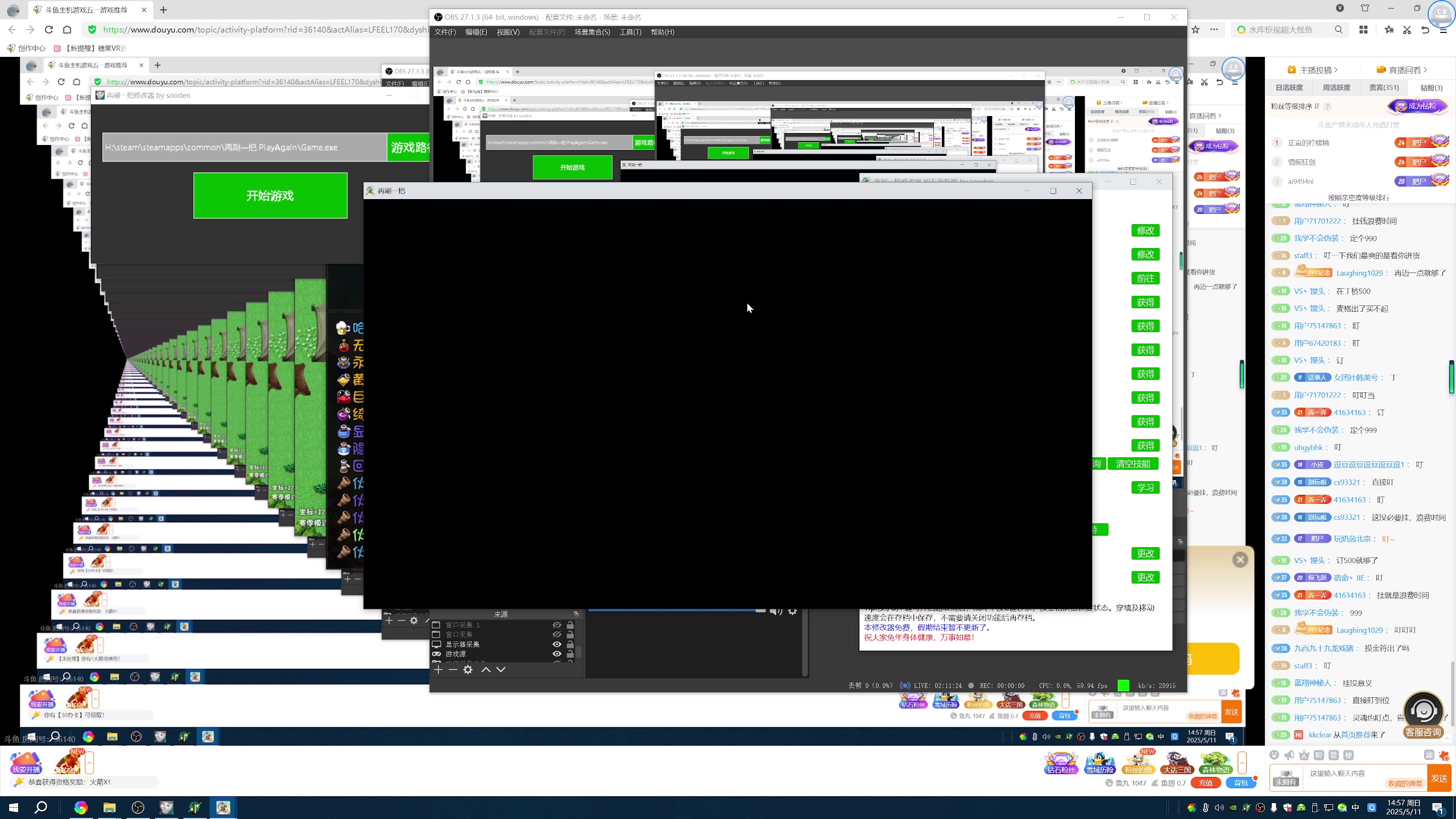Viewport: 1456px width, 819px height.
Task: Open largest 钻石粉丝 activity icon
Action: pyautogui.click(x=1061, y=763)
